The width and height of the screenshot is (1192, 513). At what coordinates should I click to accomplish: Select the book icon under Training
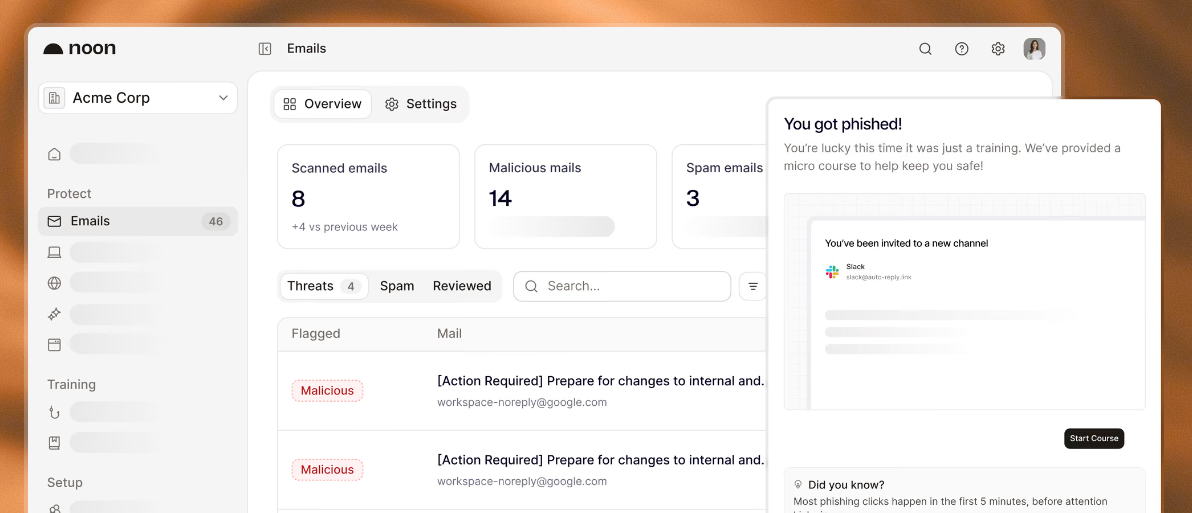click(x=54, y=442)
